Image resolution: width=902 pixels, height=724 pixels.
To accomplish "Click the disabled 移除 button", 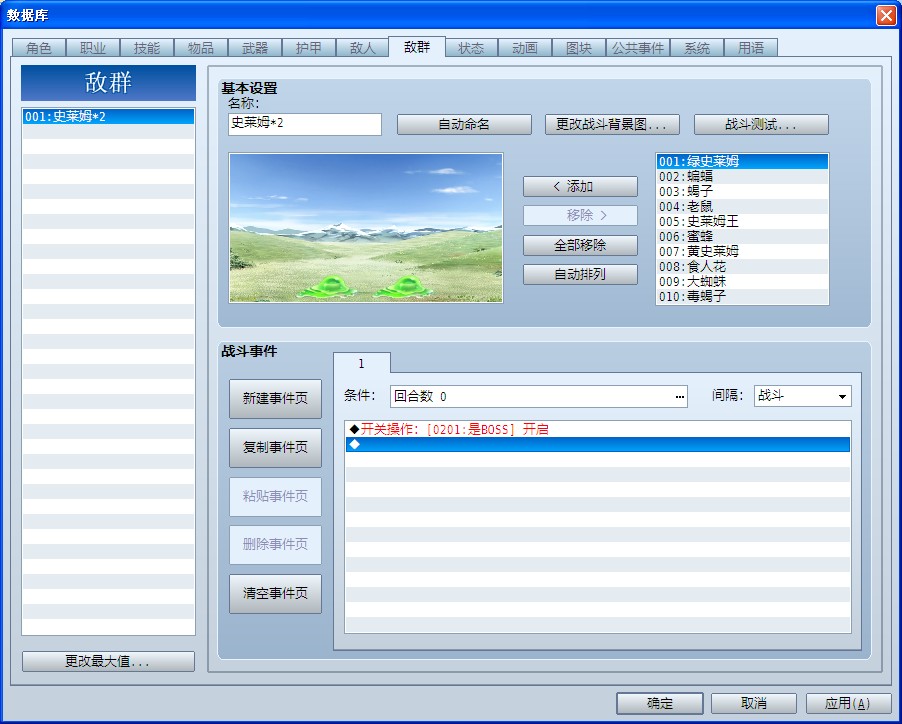I will pos(580,216).
